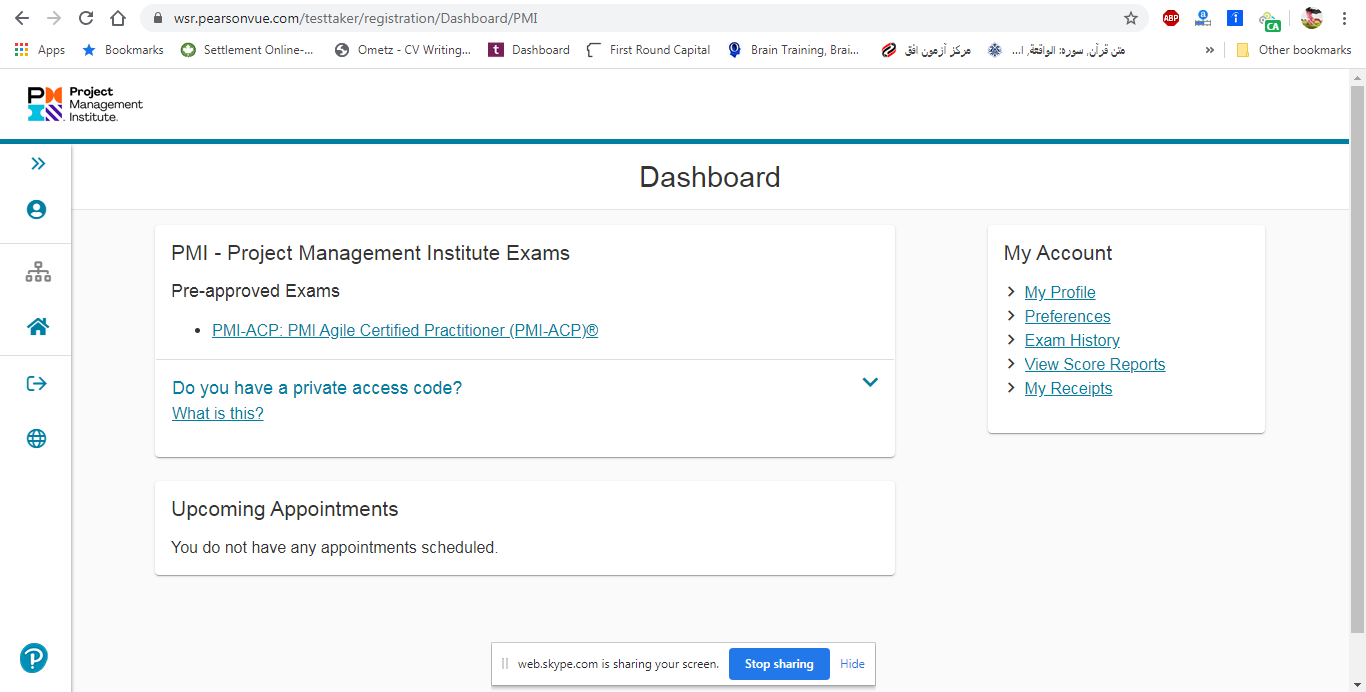Click the Project Management Institute logo
The width and height of the screenshot is (1366, 692).
pyautogui.click(x=86, y=104)
